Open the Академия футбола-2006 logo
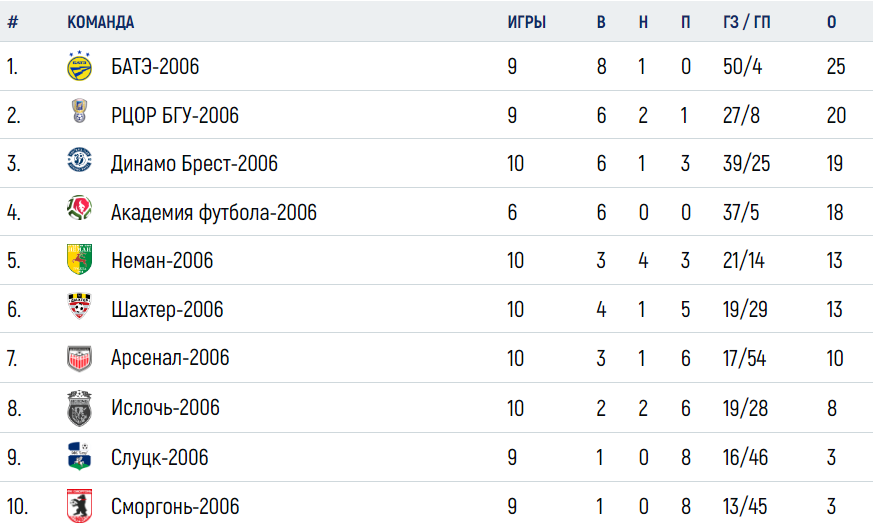 (79, 208)
